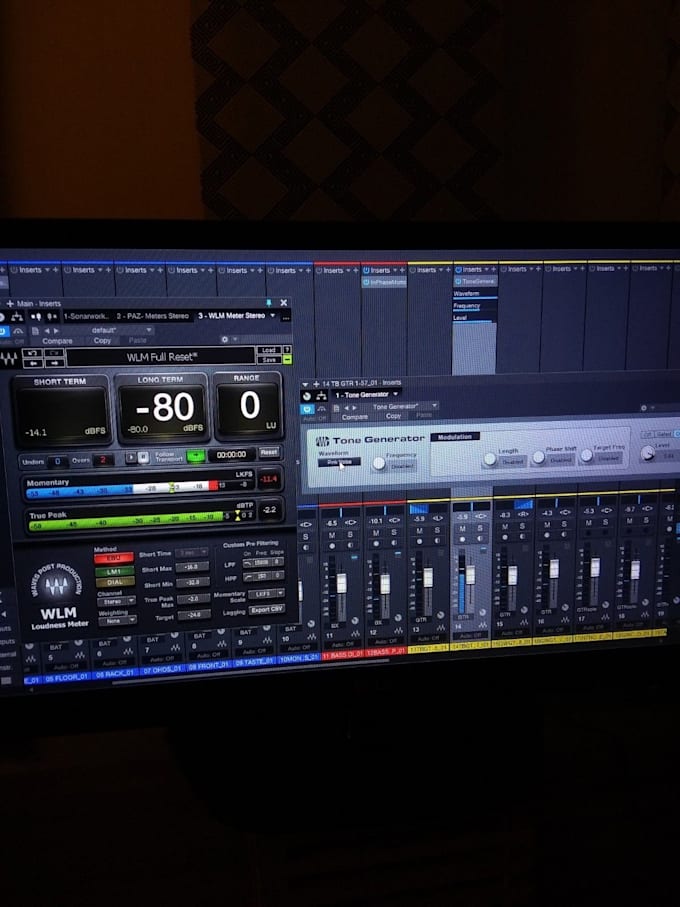Solo channel 11
The image size is (680, 907).
(350, 534)
